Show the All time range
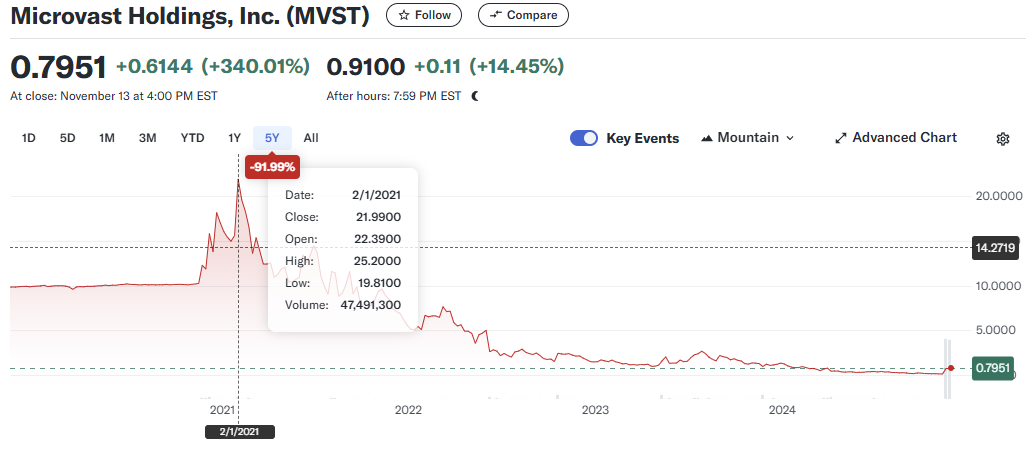 point(311,138)
